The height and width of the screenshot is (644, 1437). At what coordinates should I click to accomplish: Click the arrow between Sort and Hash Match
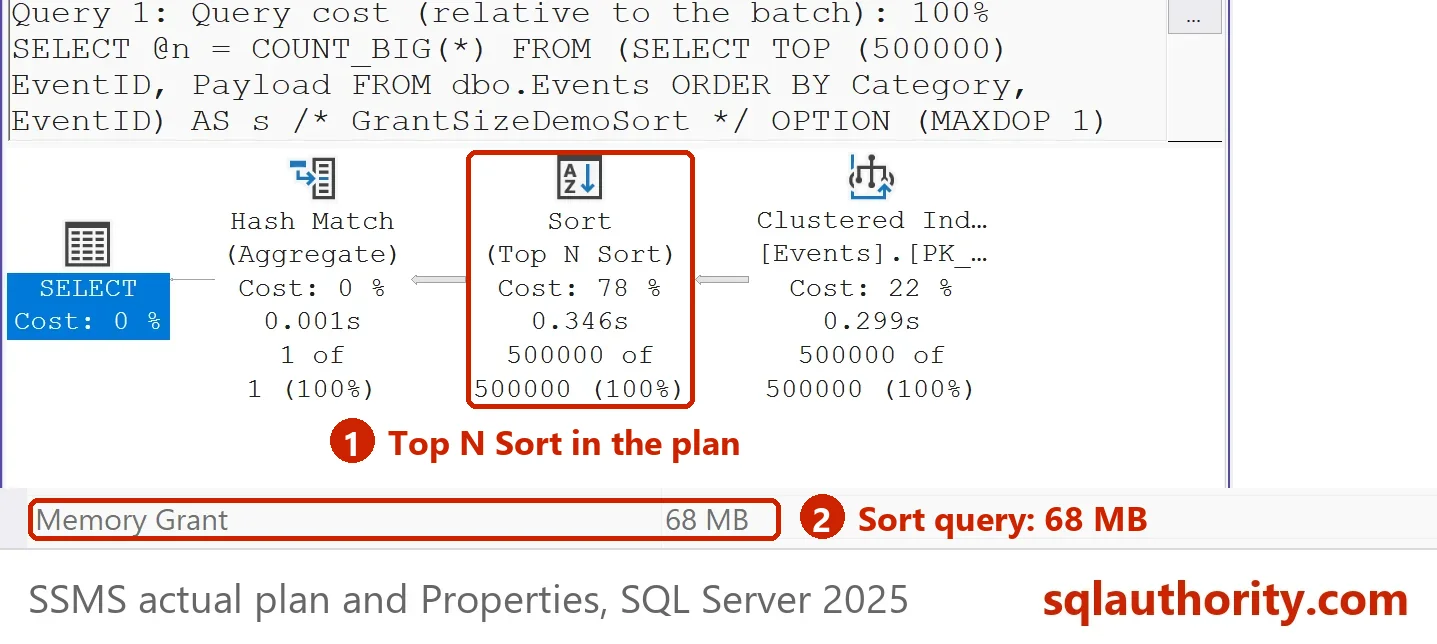tap(439, 280)
